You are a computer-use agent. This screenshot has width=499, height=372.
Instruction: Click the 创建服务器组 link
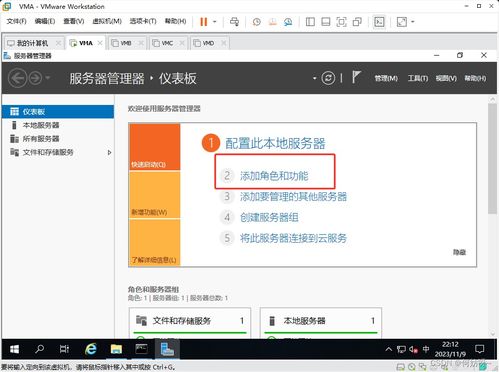(x=269, y=218)
